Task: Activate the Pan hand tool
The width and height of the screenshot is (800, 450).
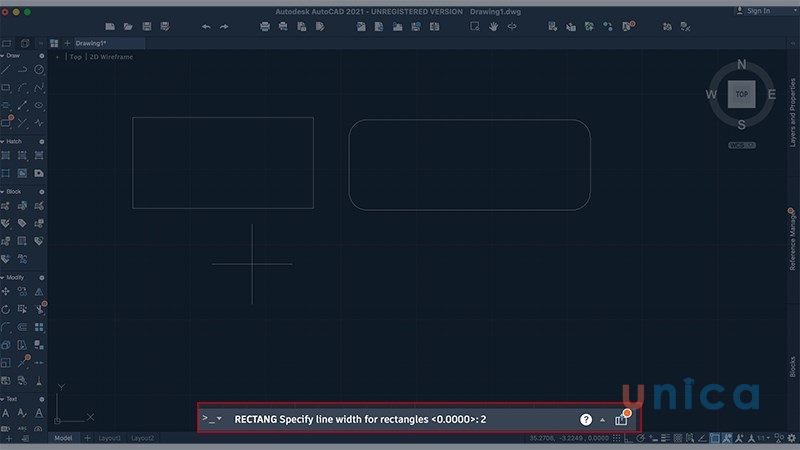Action: click(x=493, y=26)
